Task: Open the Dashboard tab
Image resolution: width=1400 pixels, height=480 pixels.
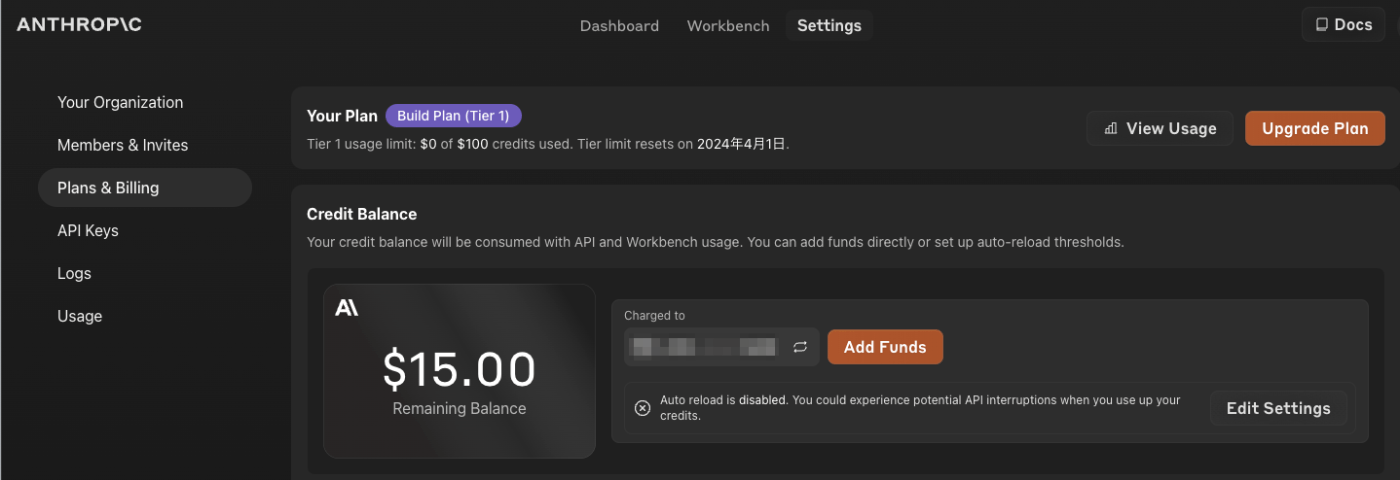Action: tap(619, 26)
